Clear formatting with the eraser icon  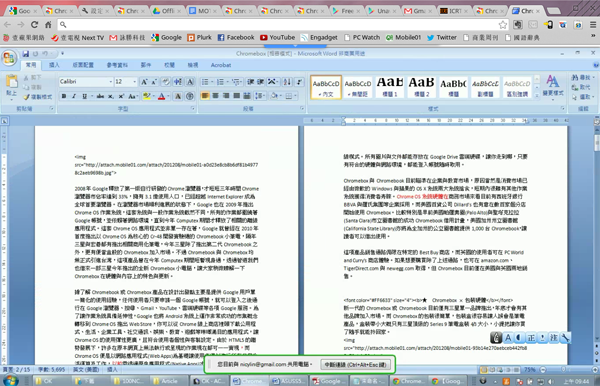[166, 81]
